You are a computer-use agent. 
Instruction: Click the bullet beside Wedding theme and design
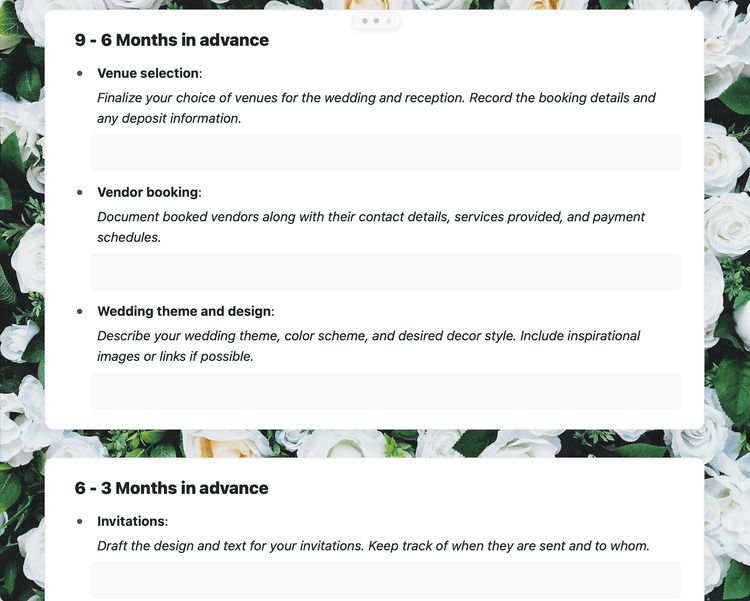click(80, 312)
